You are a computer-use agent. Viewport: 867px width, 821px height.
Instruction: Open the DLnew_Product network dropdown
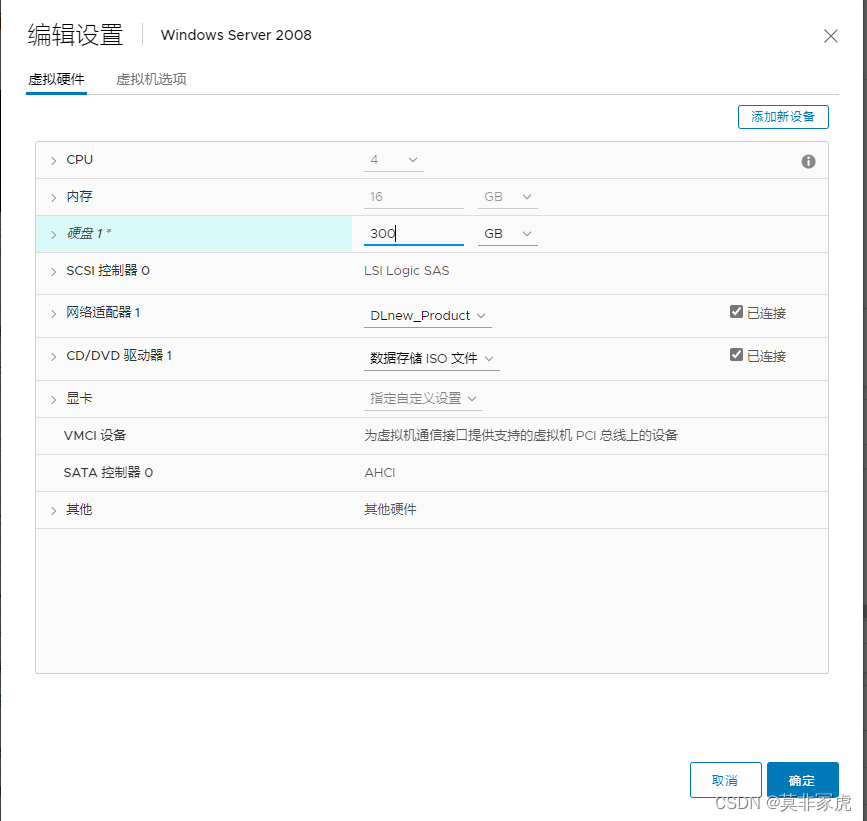pyautogui.click(x=428, y=316)
